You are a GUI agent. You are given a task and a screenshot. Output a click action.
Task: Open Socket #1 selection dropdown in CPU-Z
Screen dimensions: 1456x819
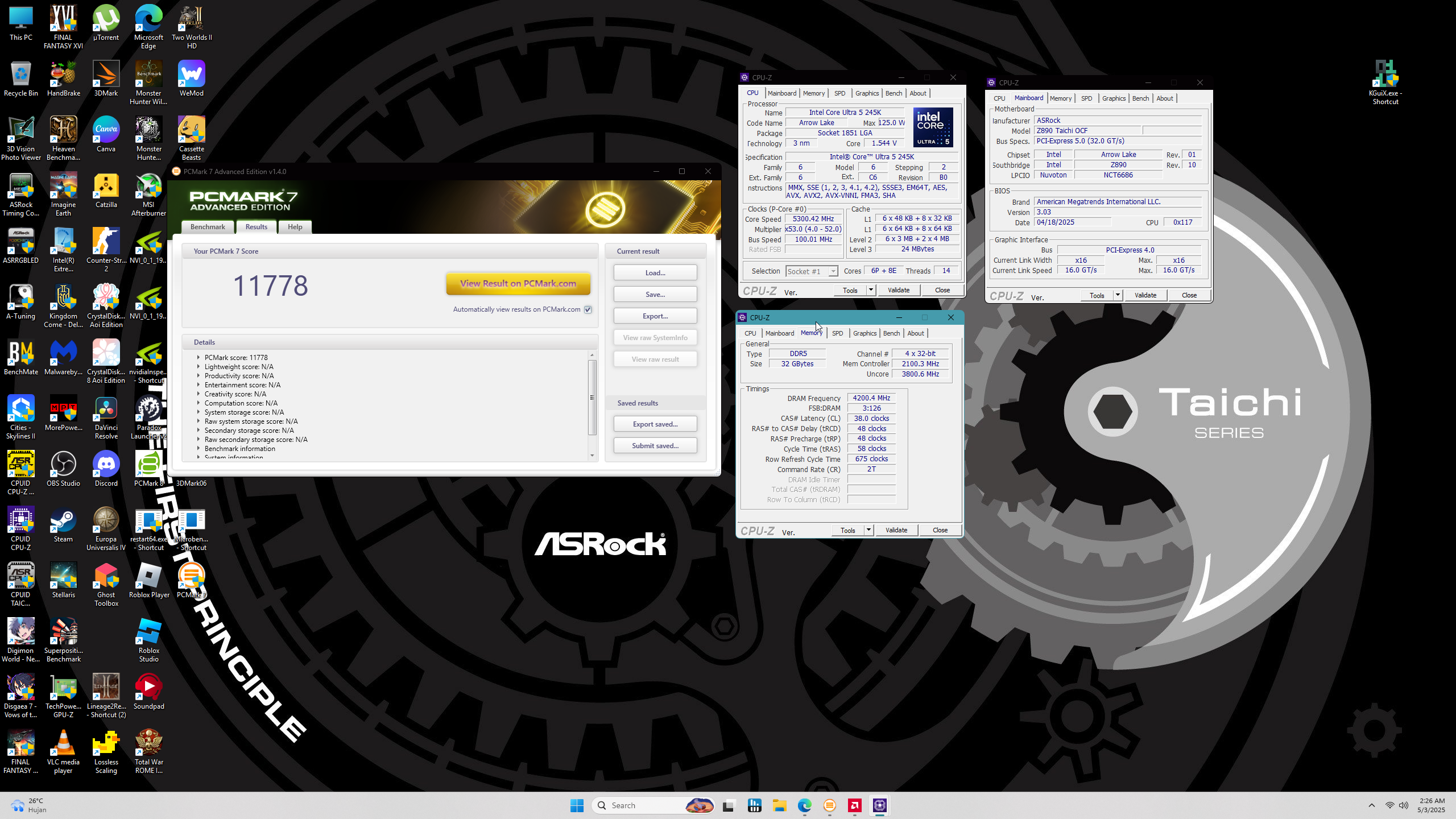(x=812, y=271)
